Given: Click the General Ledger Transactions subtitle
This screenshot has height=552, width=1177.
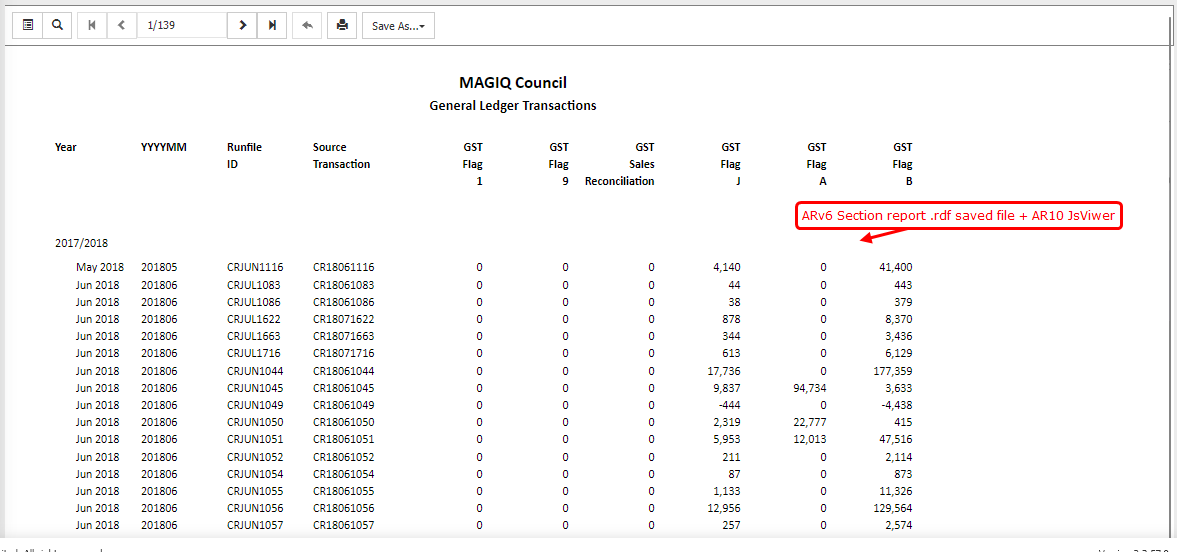Looking at the screenshot, I should (x=513, y=105).
